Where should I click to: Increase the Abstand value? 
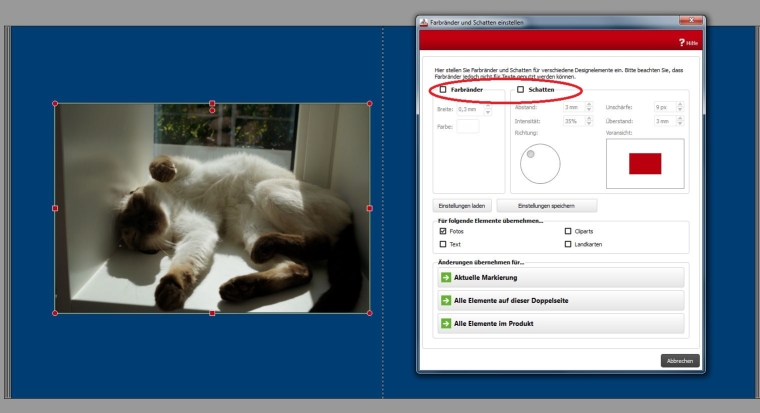coord(589,104)
